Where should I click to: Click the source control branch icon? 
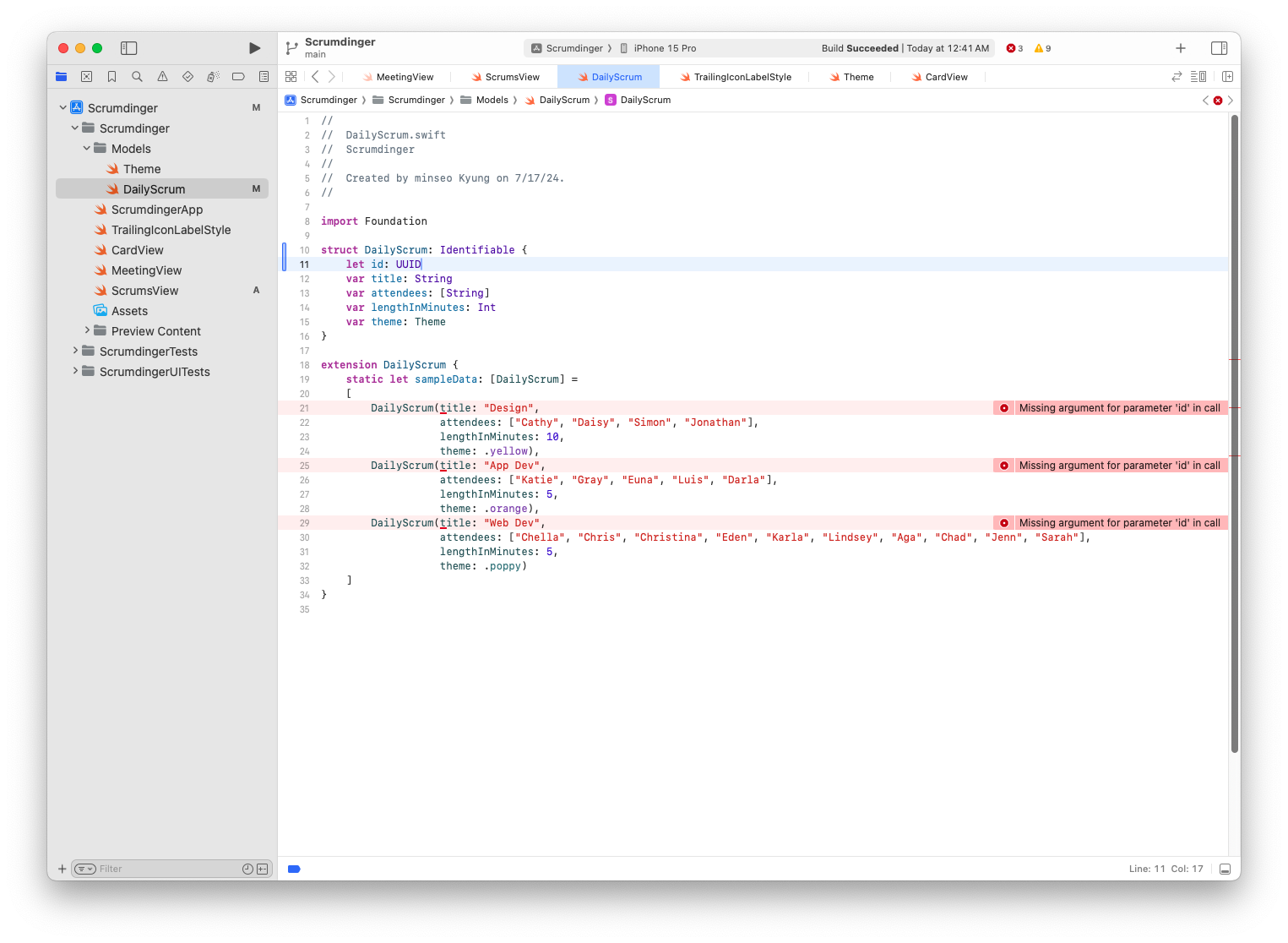coord(291,48)
